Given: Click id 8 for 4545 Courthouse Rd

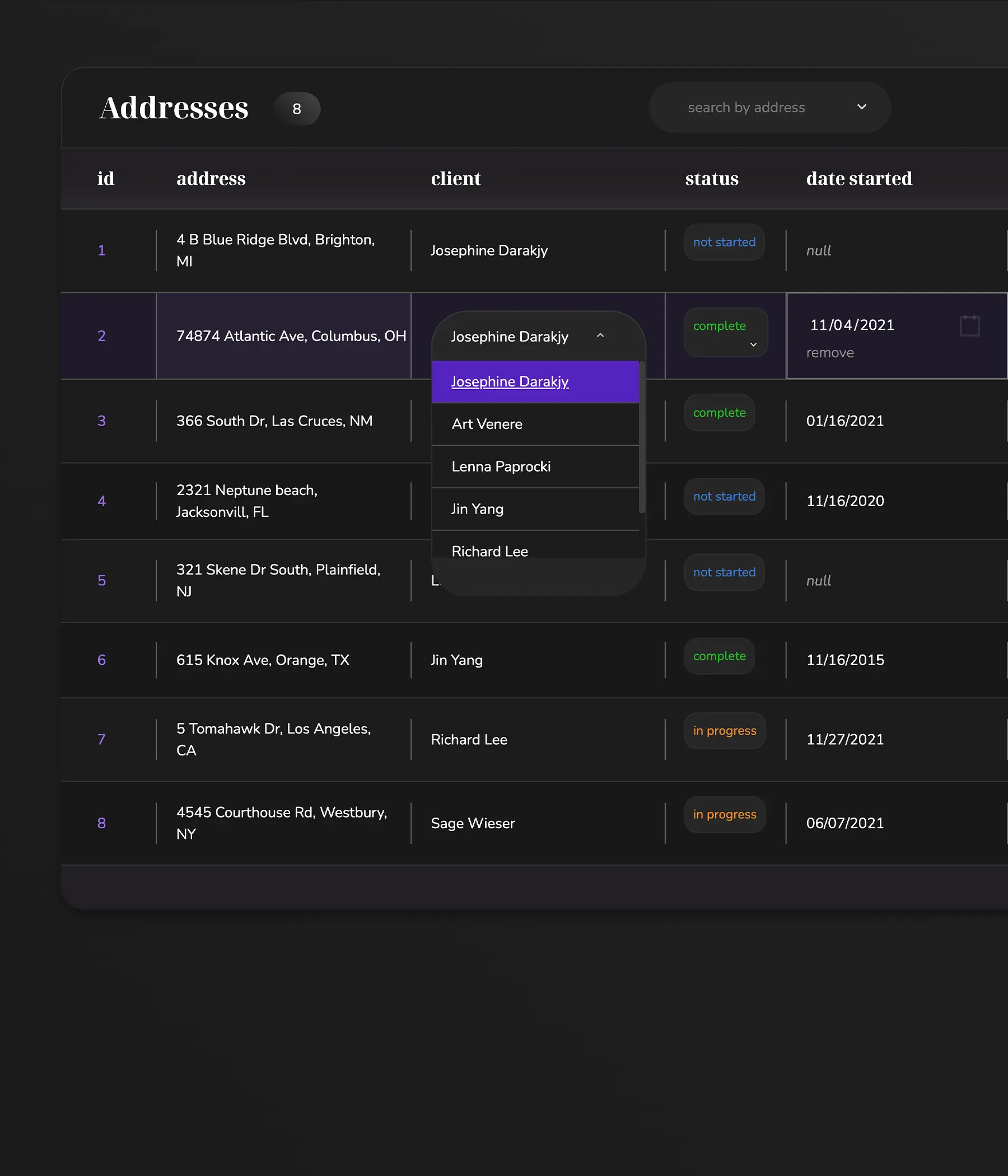Looking at the screenshot, I should (x=101, y=823).
